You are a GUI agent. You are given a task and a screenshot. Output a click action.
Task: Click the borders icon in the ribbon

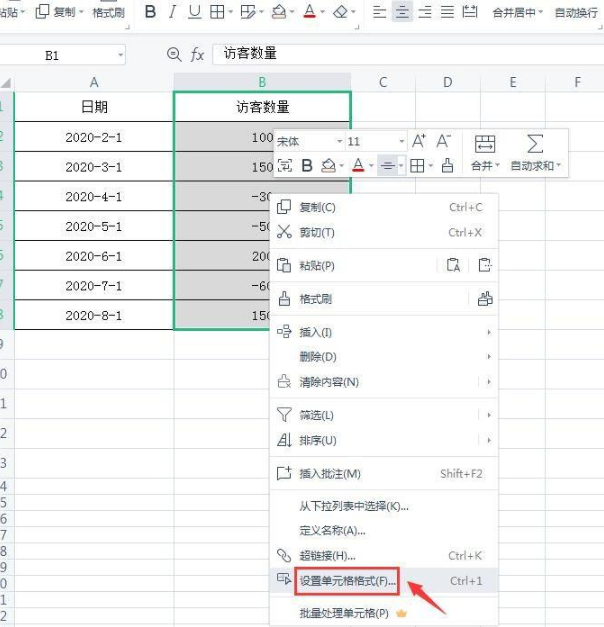[217, 12]
